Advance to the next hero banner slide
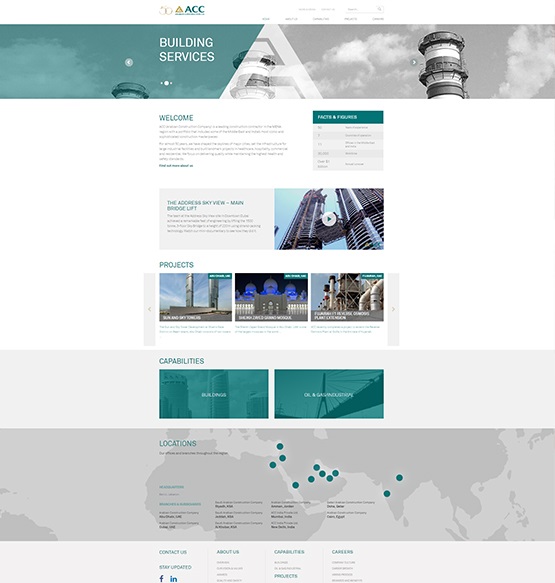Screen dimensions: 555x583 [414, 62]
